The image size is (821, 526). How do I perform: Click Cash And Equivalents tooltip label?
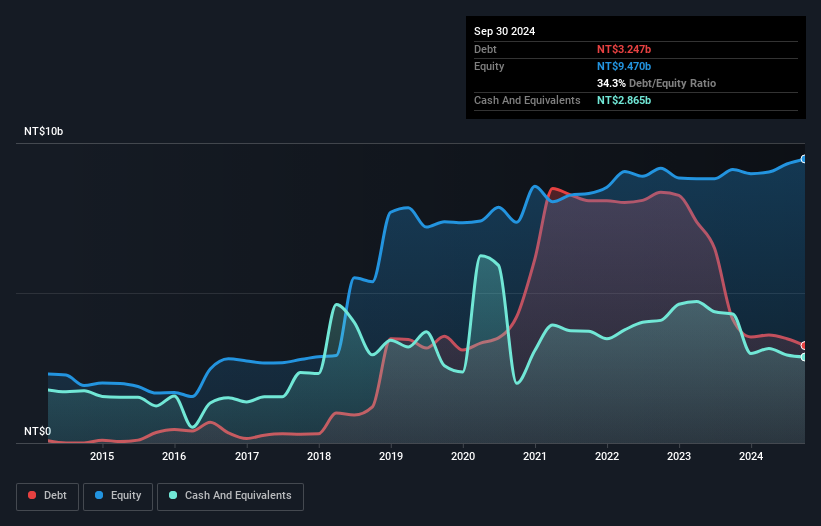527,100
